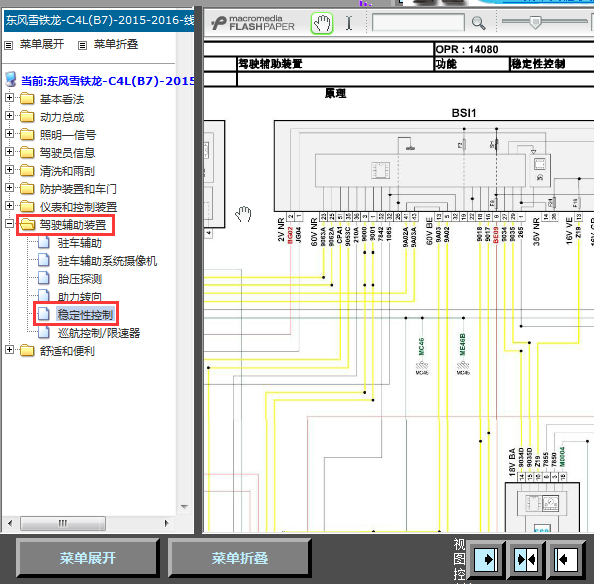The width and height of the screenshot is (594, 584).
Task: Click the BSI1 label in diagram
Action: [x=464, y=113]
